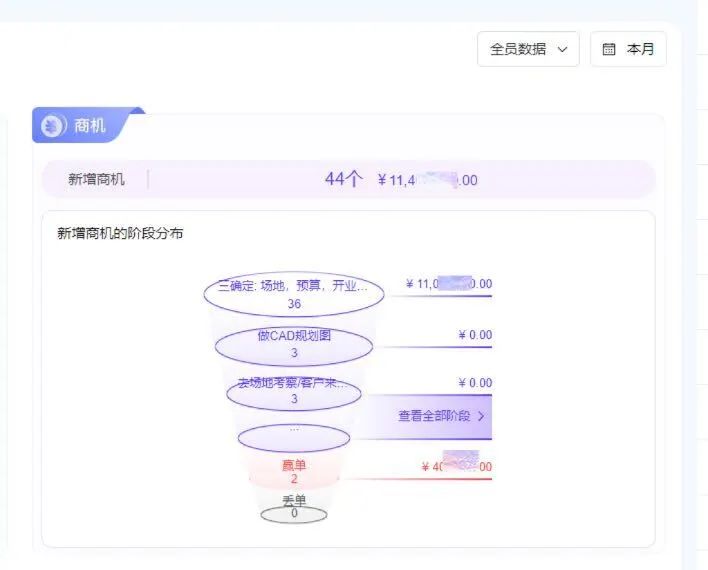Select the 做CAD规划图 funnel stage
The width and height of the screenshot is (708, 570).
point(294,346)
